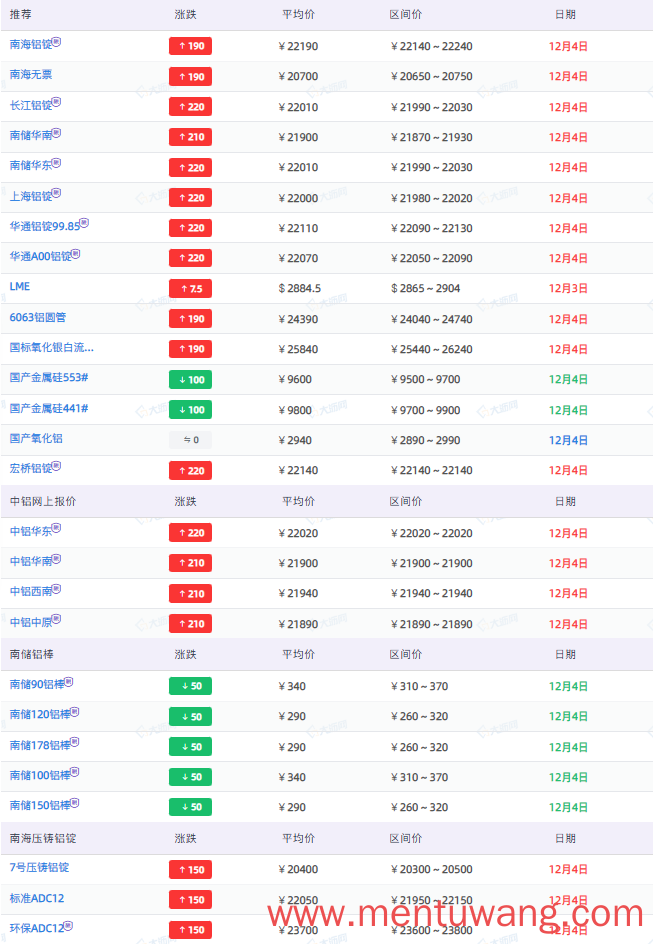
Task: Select average price ¥ 9600 for 国产金属硅553#
Action: pos(295,380)
